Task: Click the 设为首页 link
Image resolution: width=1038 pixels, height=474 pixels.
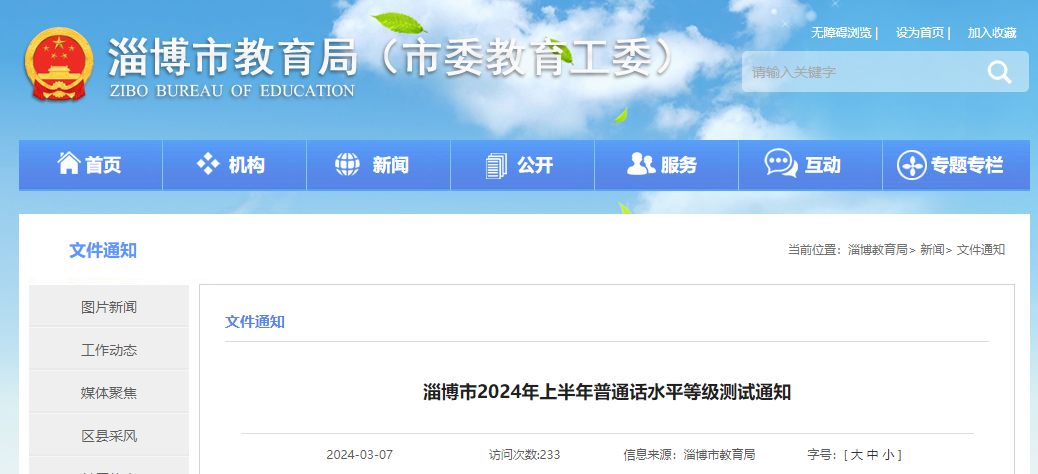Action: [x=920, y=33]
